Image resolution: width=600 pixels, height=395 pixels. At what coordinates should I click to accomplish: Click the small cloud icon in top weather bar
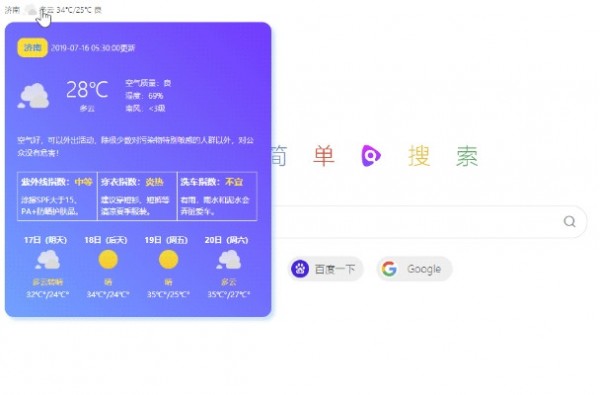tap(31, 10)
